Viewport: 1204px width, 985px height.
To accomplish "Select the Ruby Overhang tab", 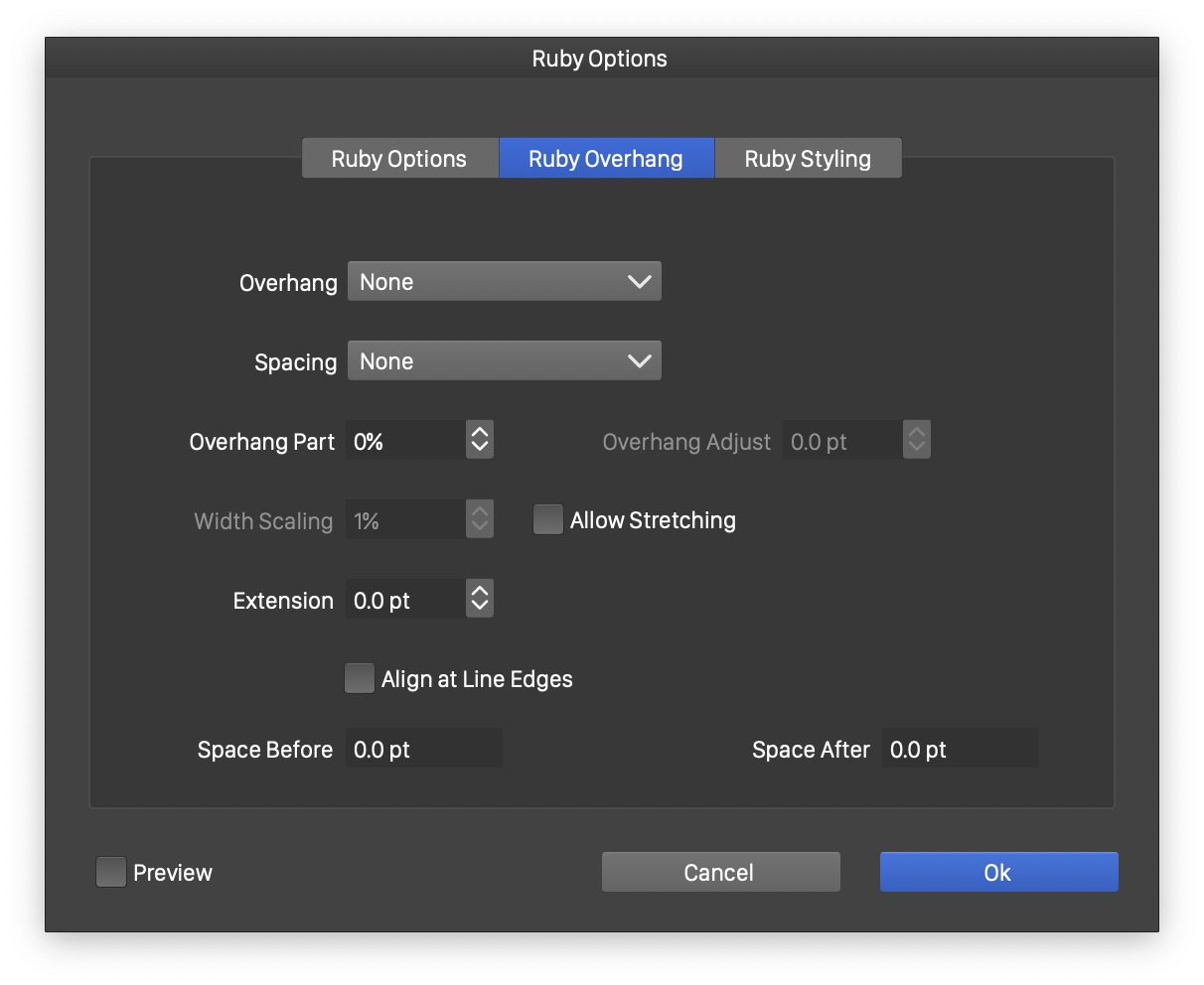I will coord(606,159).
